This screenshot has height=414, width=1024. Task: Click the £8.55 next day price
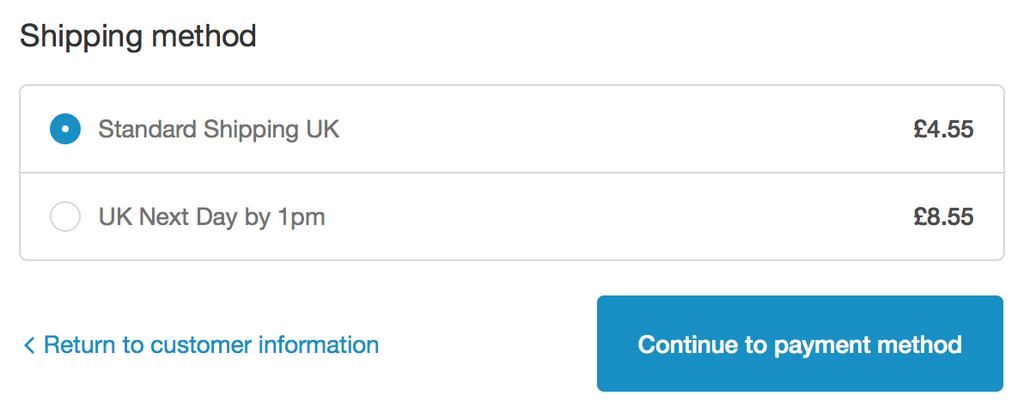[943, 217]
